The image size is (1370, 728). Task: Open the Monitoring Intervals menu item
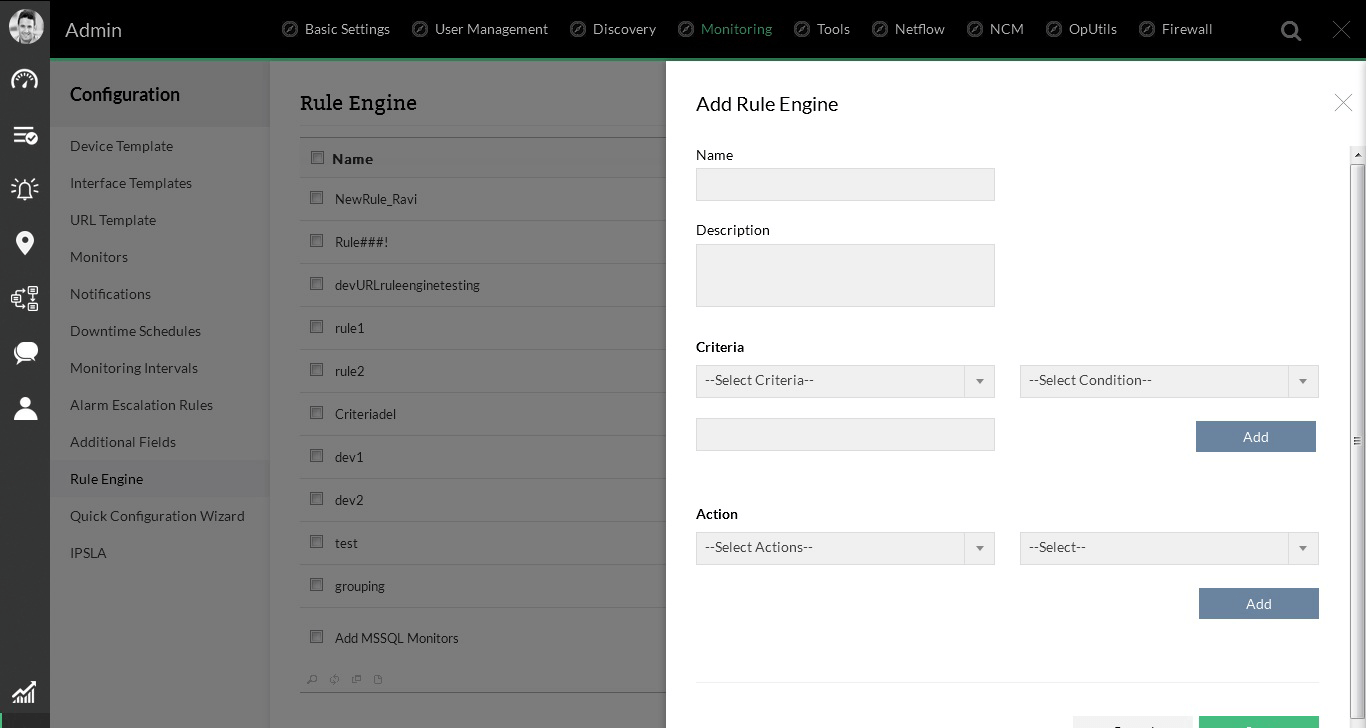[134, 368]
